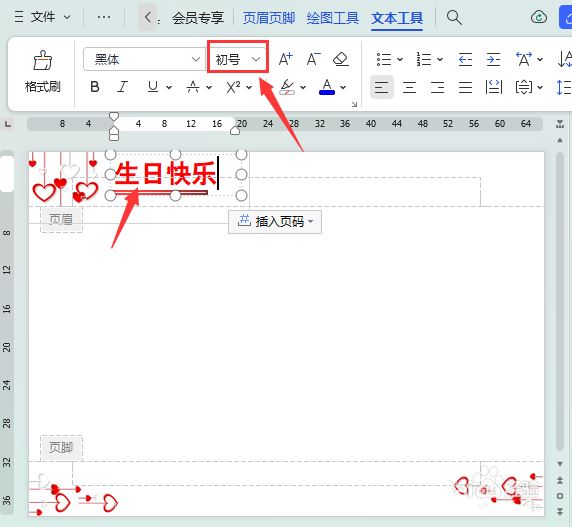Justify text alignment
This screenshot has width=572, height=527.
click(465, 88)
